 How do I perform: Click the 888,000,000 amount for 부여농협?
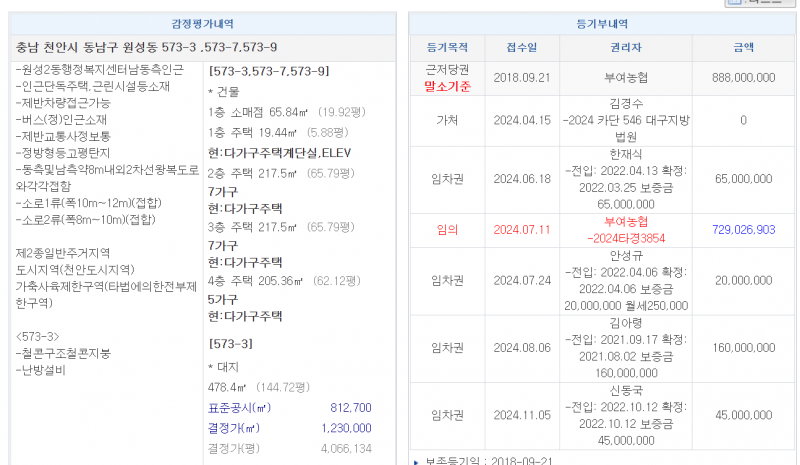[x=743, y=77]
